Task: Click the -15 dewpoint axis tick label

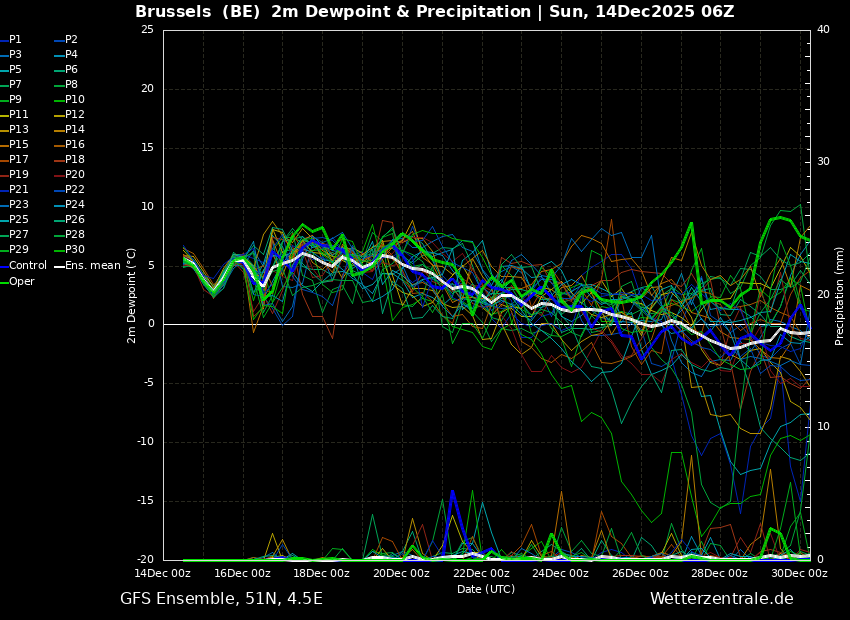Action: pos(146,501)
